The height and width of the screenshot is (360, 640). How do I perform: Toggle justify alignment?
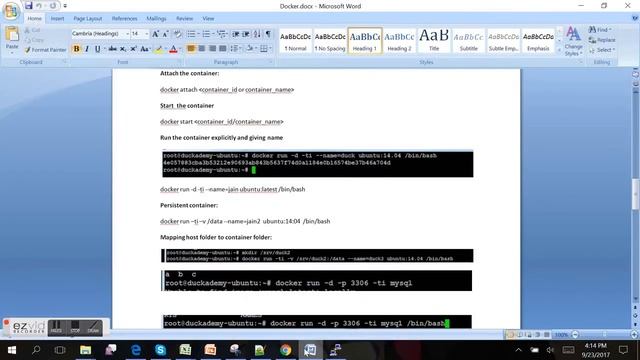coord(222,49)
